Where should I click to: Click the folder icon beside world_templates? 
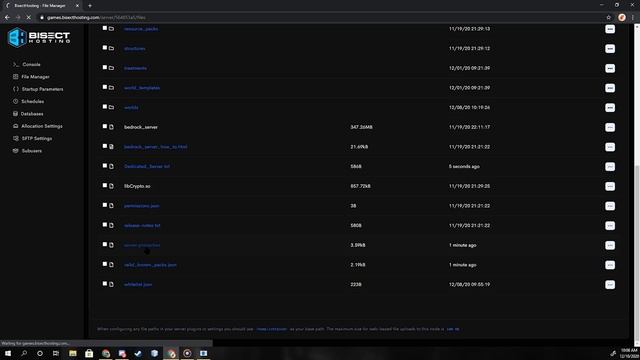point(111,88)
